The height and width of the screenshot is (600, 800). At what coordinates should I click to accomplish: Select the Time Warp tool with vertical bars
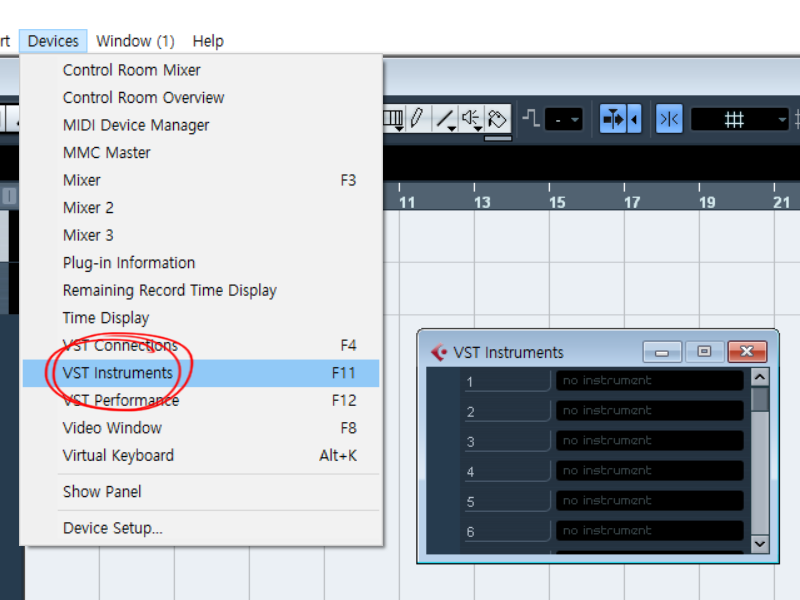393,119
